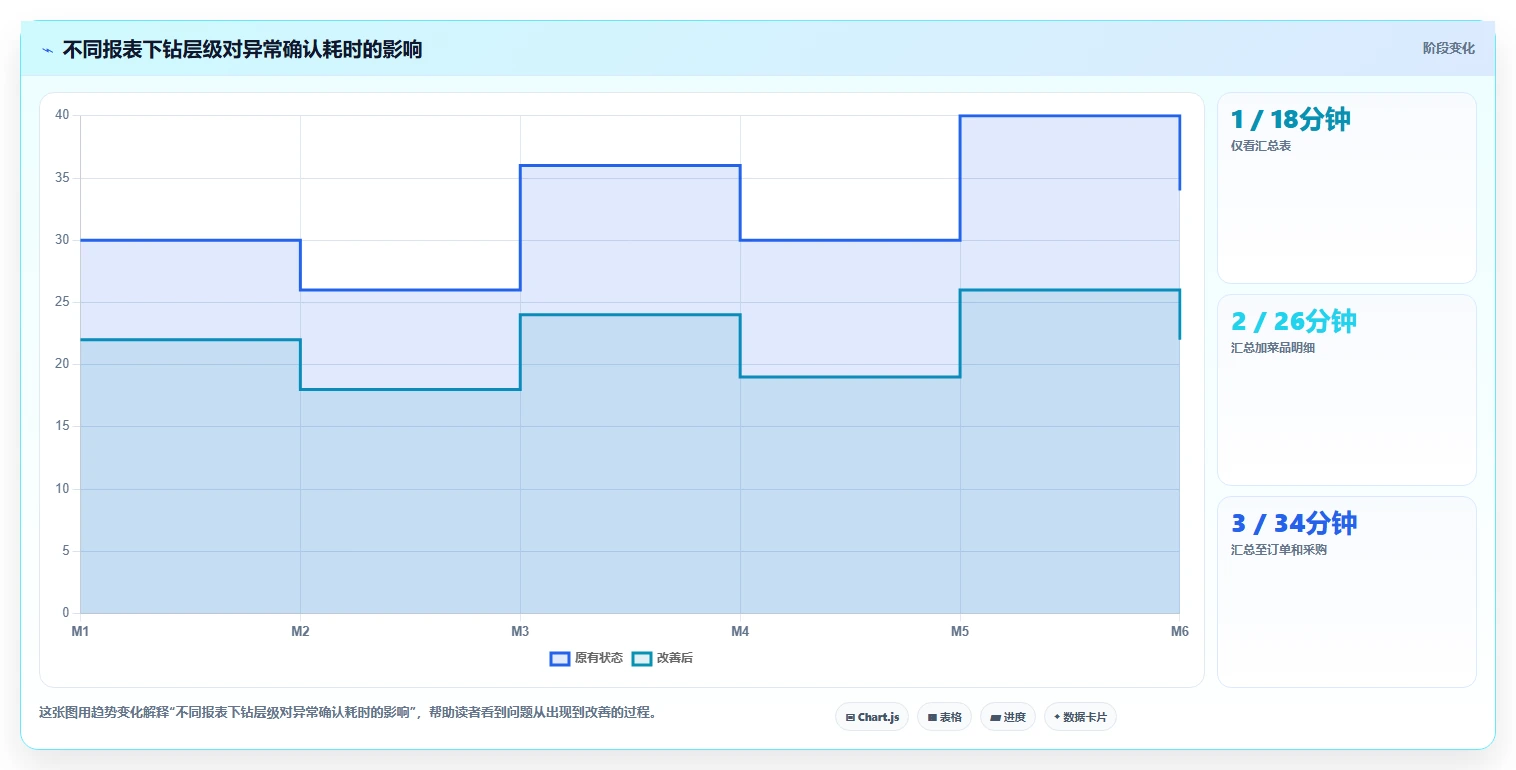Click the 数据卡片 tag
1516x770 pixels.
tap(1080, 717)
